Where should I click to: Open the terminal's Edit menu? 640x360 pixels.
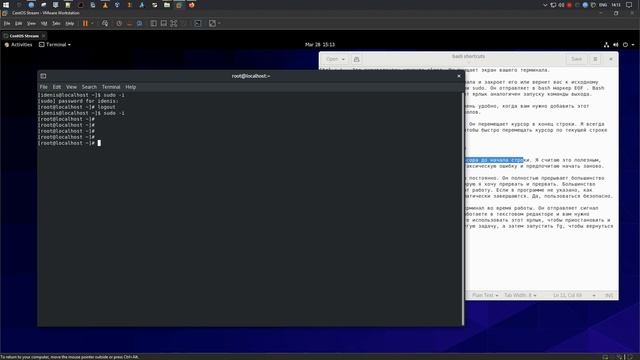point(57,87)
